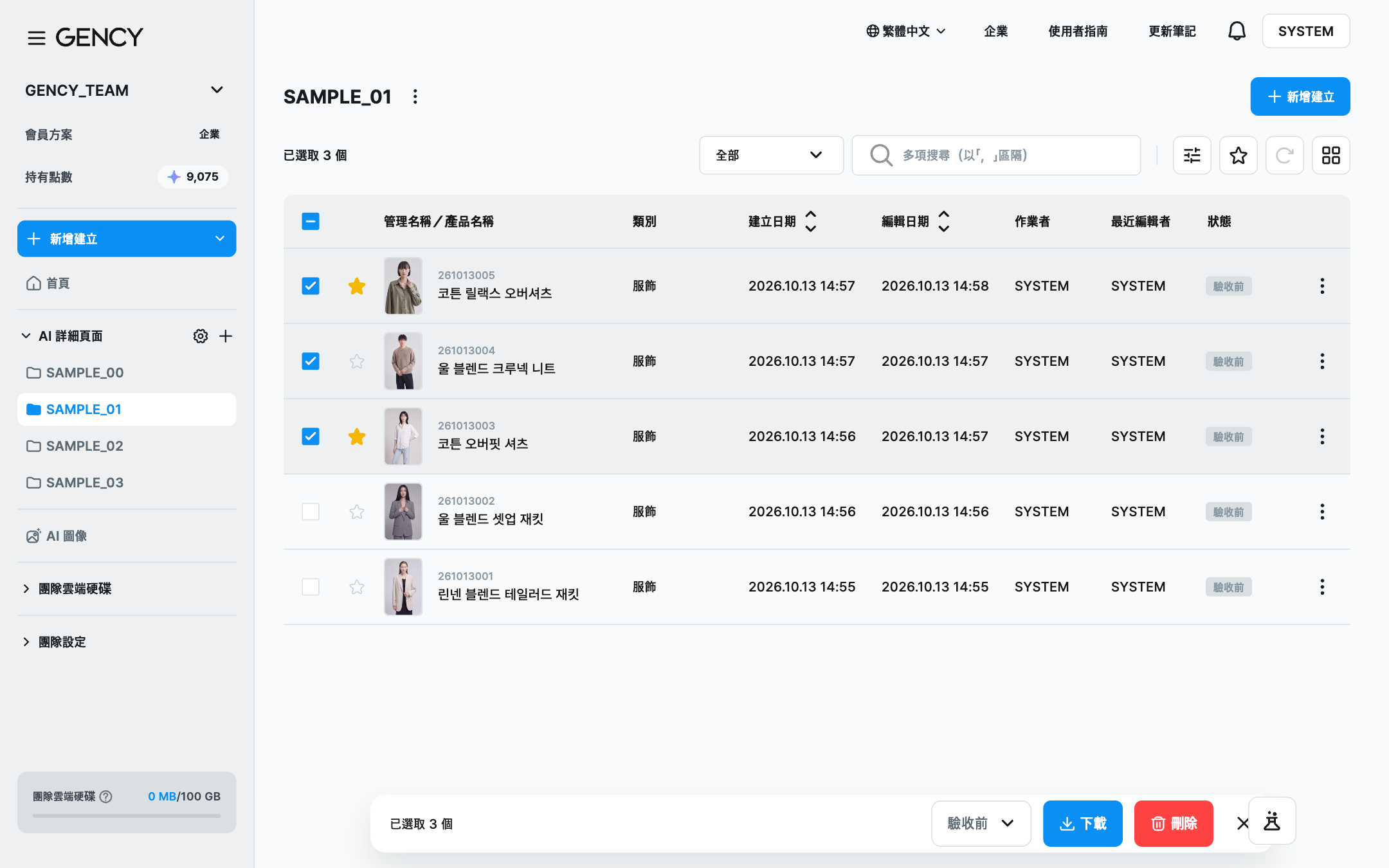Open SAMPLE_01 title more-options dots
This screenshot has width=1389, height=868.
click(415, 96)
